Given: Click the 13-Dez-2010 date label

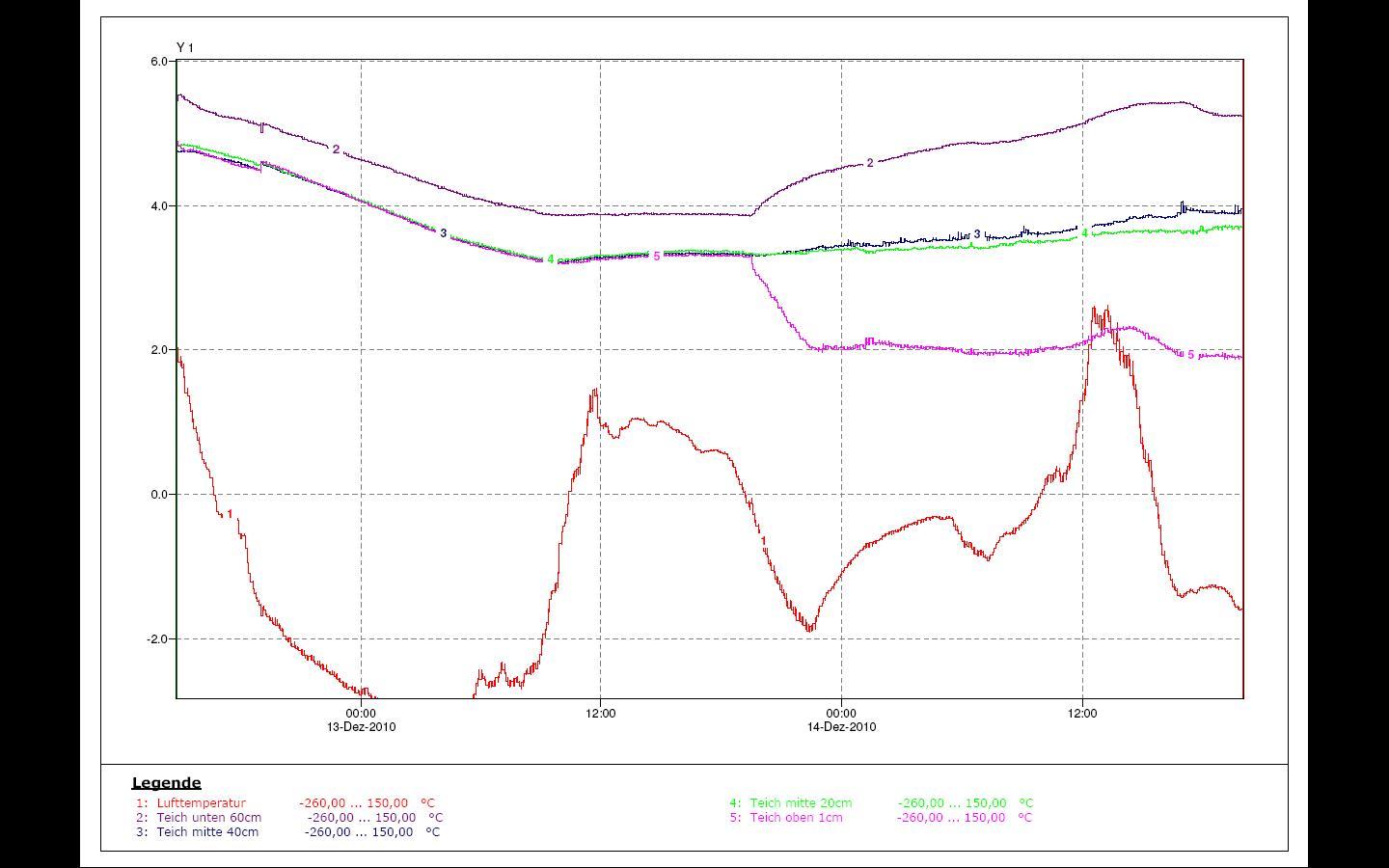Looking at the screenshot, I should click(x=361, y=727).
